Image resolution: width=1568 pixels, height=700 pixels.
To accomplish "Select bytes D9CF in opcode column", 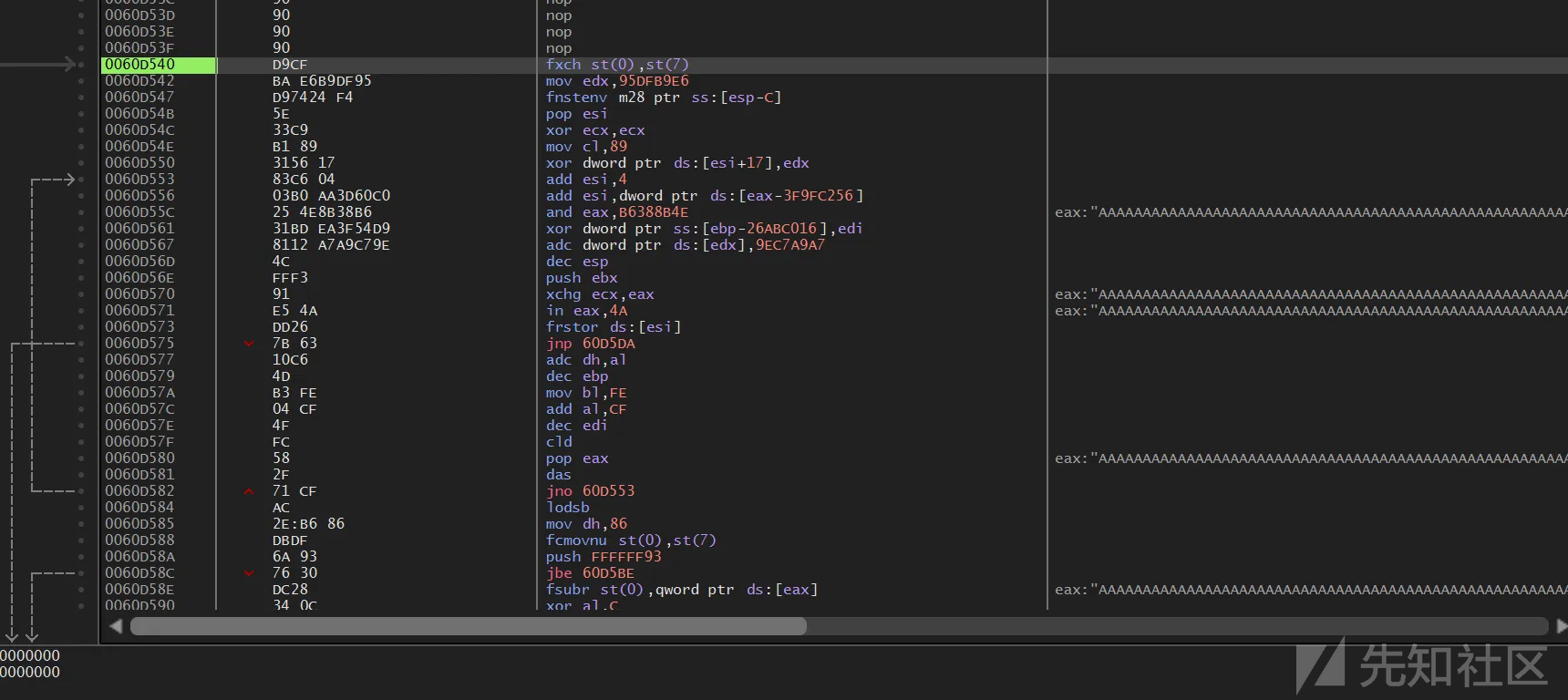I will tap(290, 65).
